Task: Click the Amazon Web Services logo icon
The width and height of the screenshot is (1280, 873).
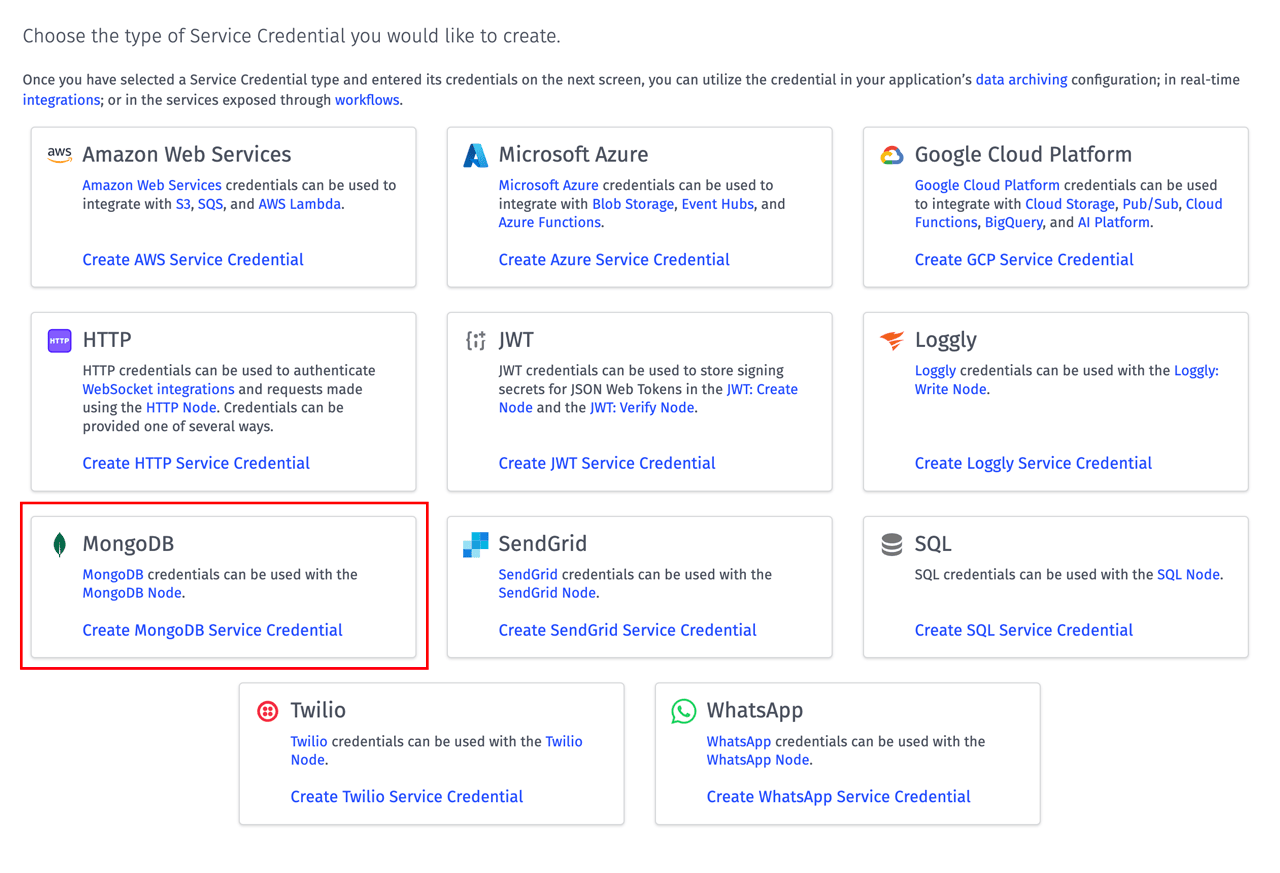Action: coord(59,155)
